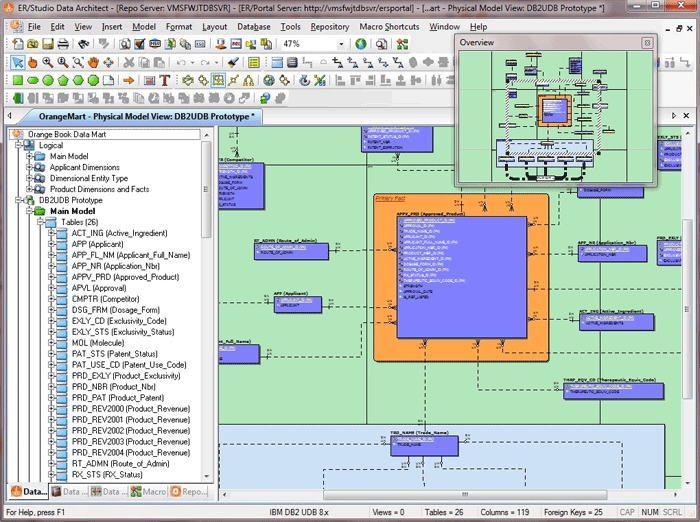700x522 pixels.
Task: Click the Insert Table icon
Action: coord(277,62)
